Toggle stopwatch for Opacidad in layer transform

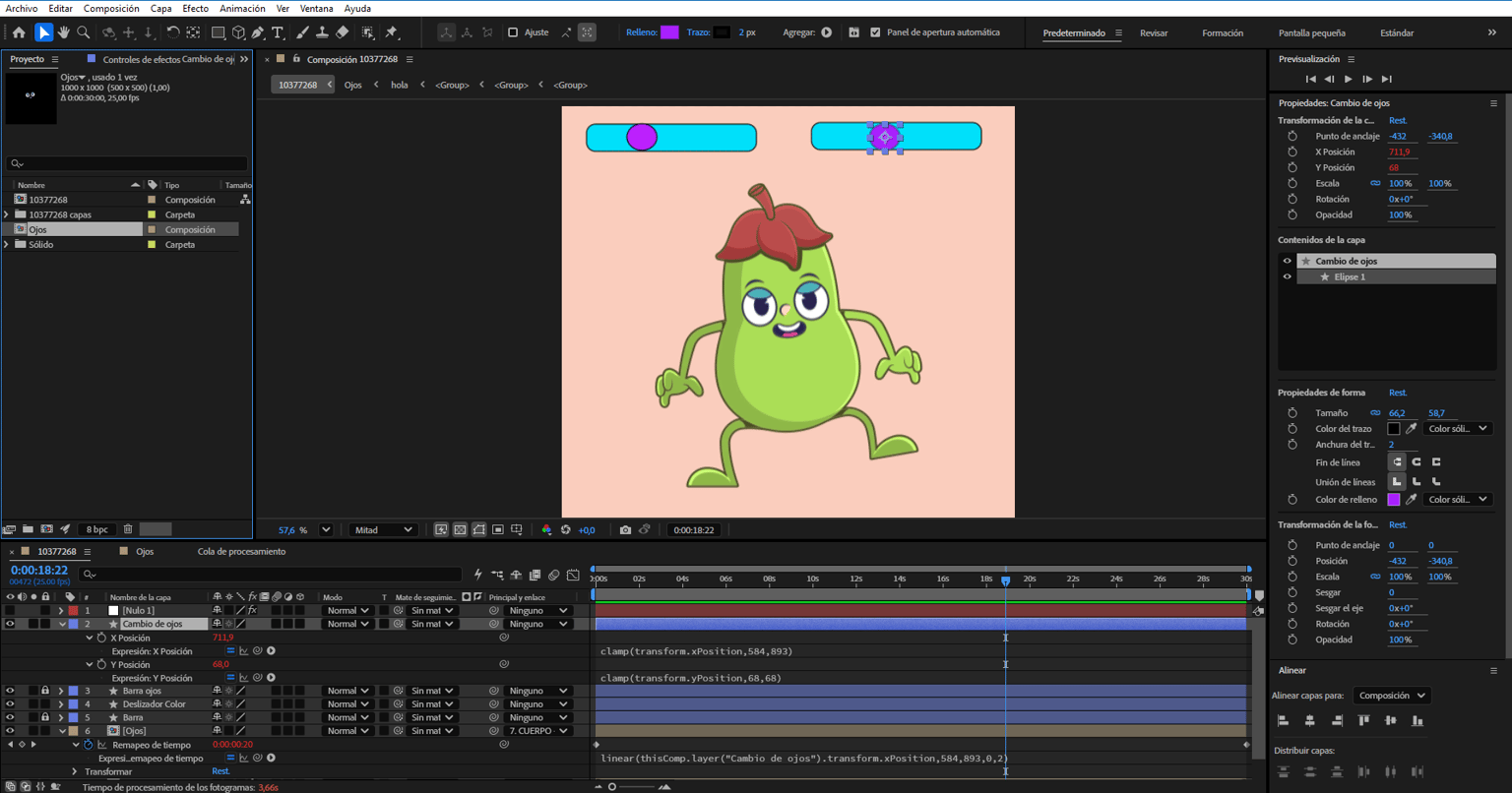(1292, 214)
